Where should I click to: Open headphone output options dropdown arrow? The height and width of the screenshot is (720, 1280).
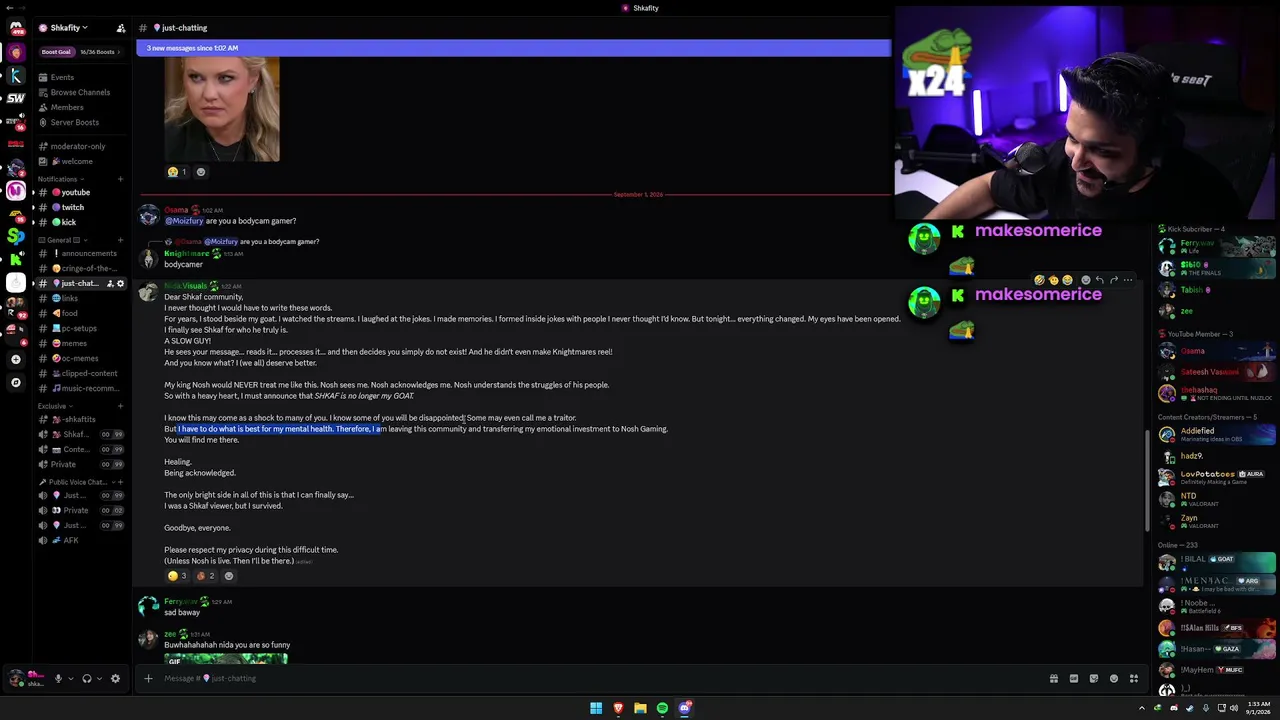point(99,678)
